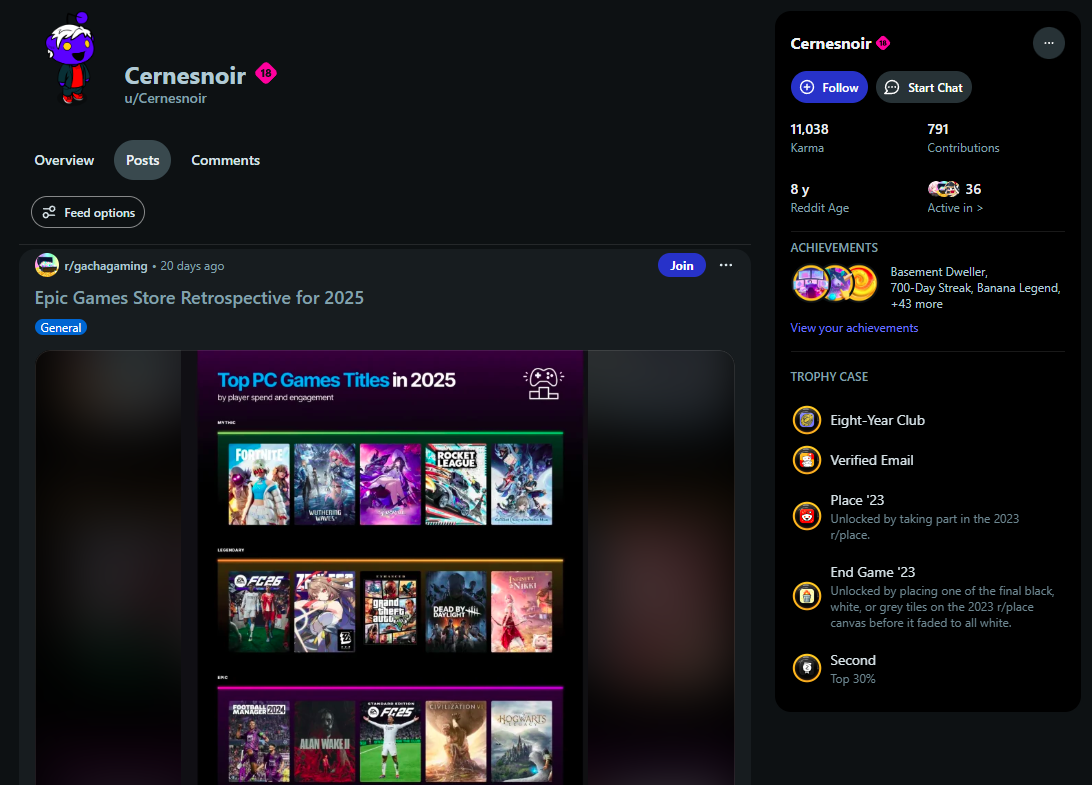Image resolution: width=1092 pixels, height=785 pixels.
Task: Click the Second trophy icon
Action: point(806,668)
